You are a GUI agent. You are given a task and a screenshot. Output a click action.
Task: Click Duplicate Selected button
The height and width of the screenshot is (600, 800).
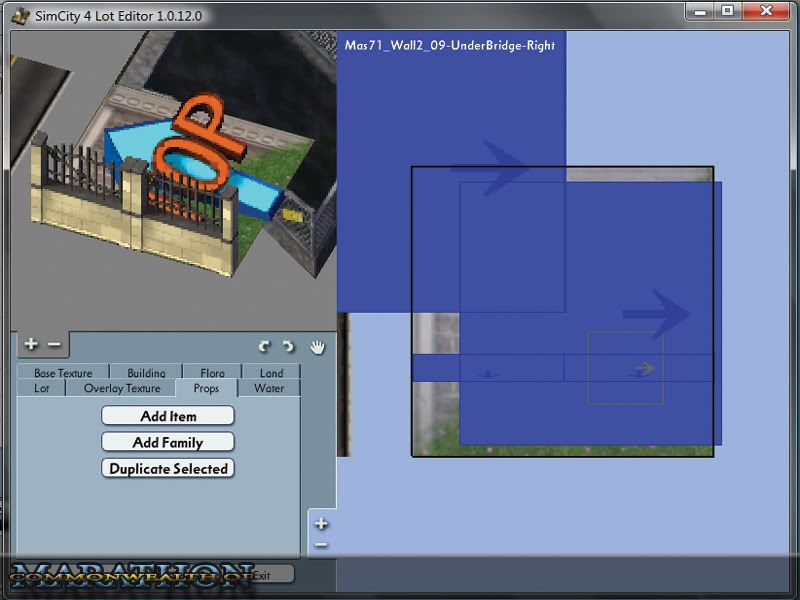pos(168,468)
